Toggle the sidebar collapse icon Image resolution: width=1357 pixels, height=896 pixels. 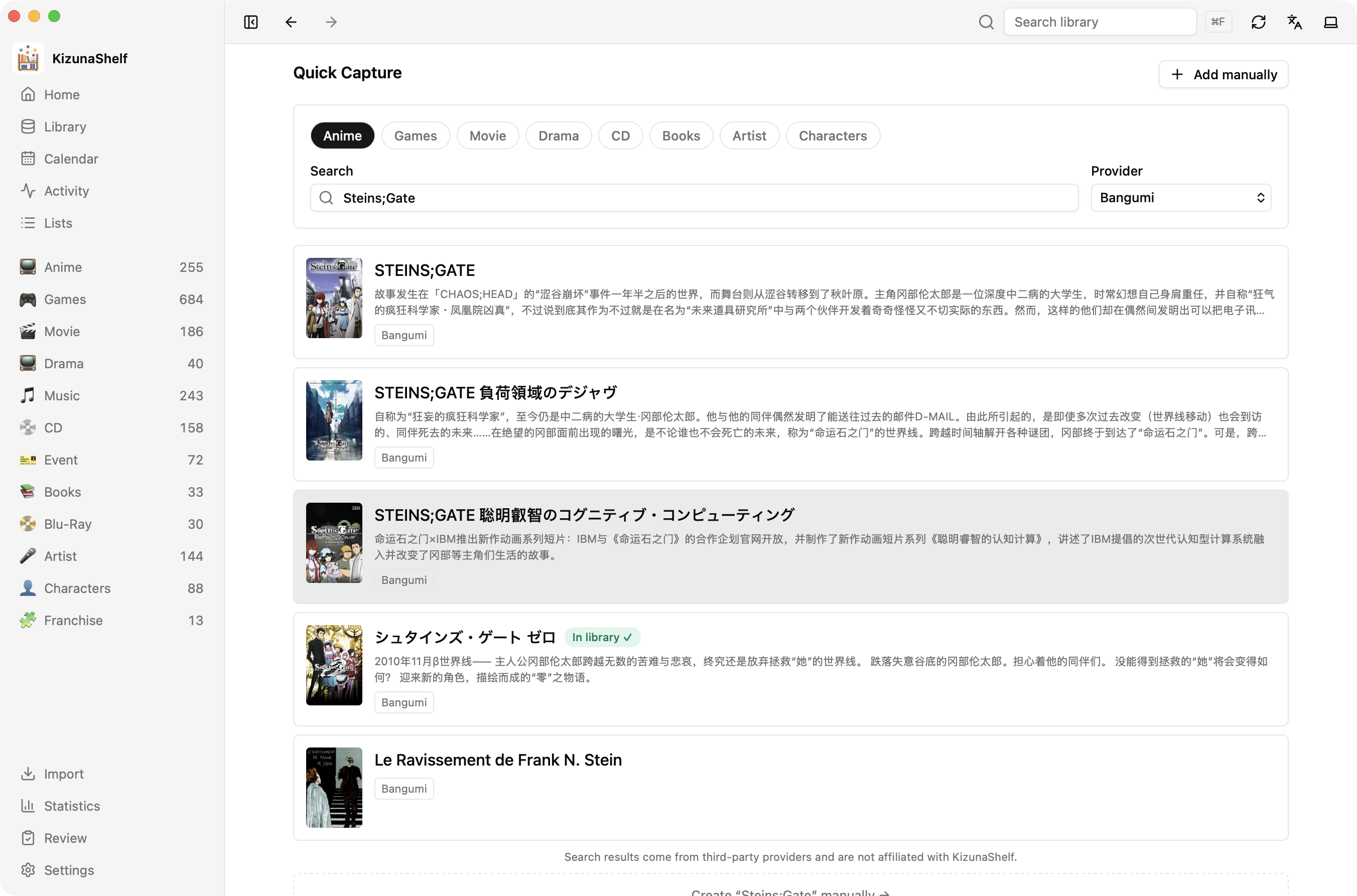coord(250,22)
